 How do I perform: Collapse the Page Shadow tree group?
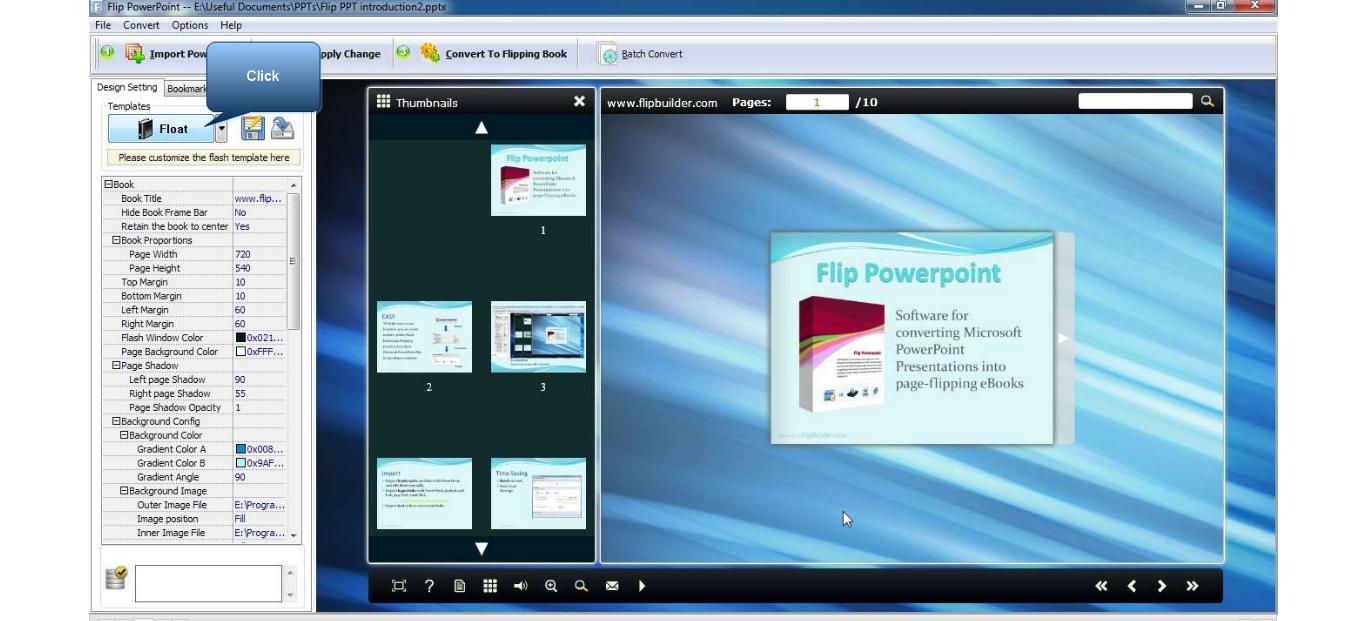click(x=116, y=366)
